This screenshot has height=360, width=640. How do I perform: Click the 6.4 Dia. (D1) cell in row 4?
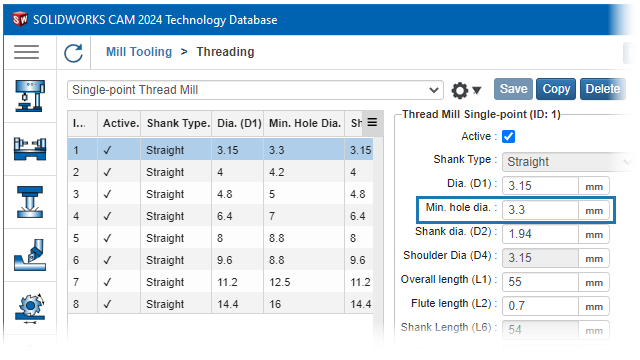coord(238,216)
